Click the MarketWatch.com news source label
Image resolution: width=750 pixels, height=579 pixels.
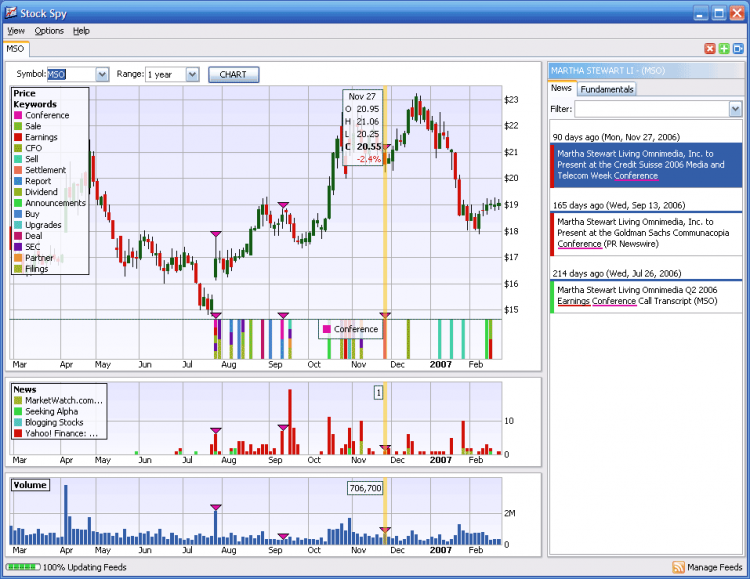64,401
